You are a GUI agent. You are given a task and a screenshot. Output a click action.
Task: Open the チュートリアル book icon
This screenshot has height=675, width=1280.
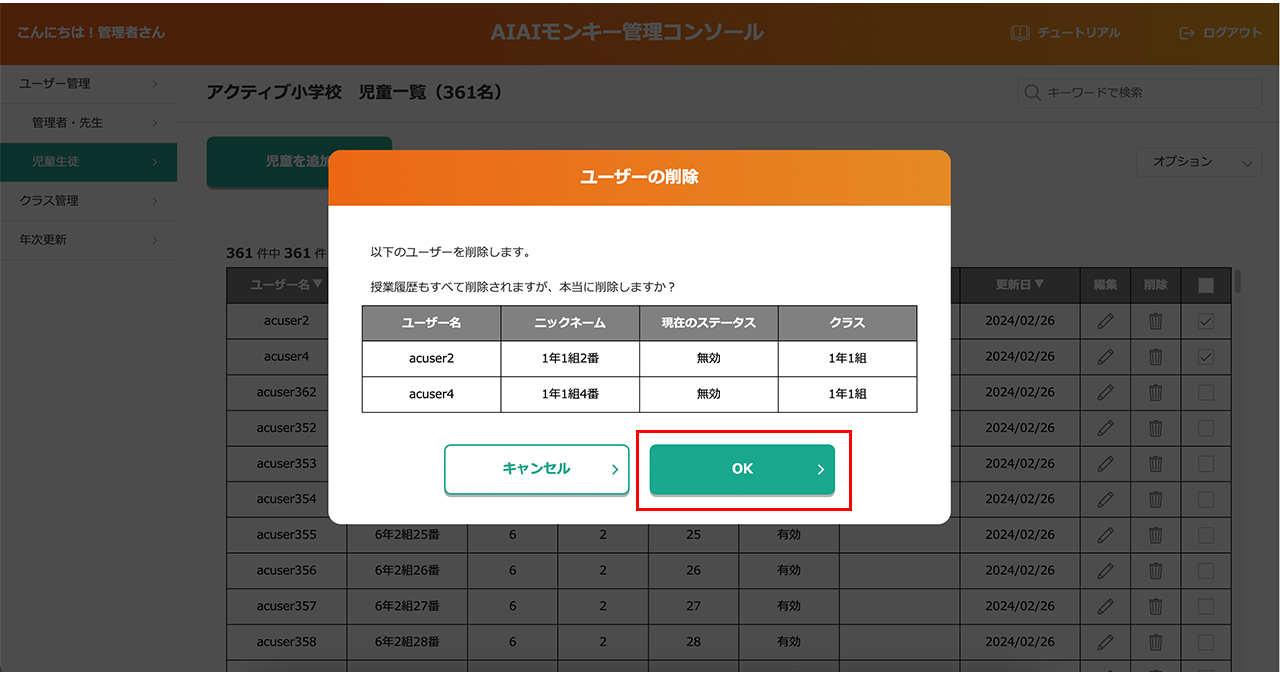tap(1020, 33)
